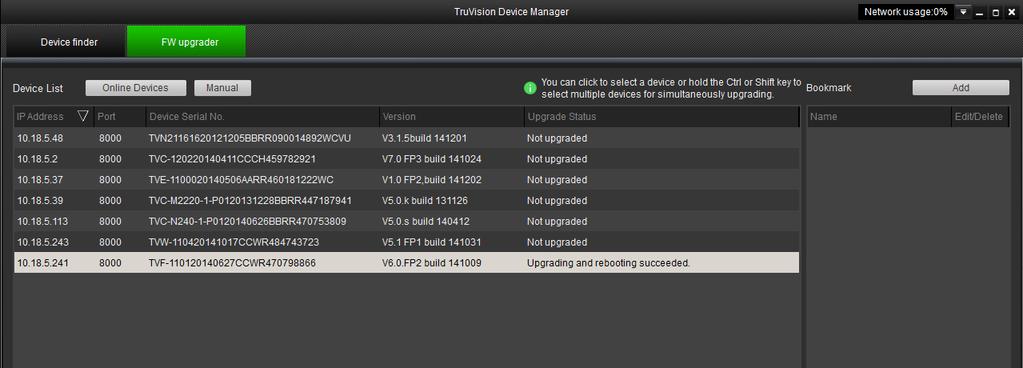Toggle IP Address sort triangle

[83, 116]
